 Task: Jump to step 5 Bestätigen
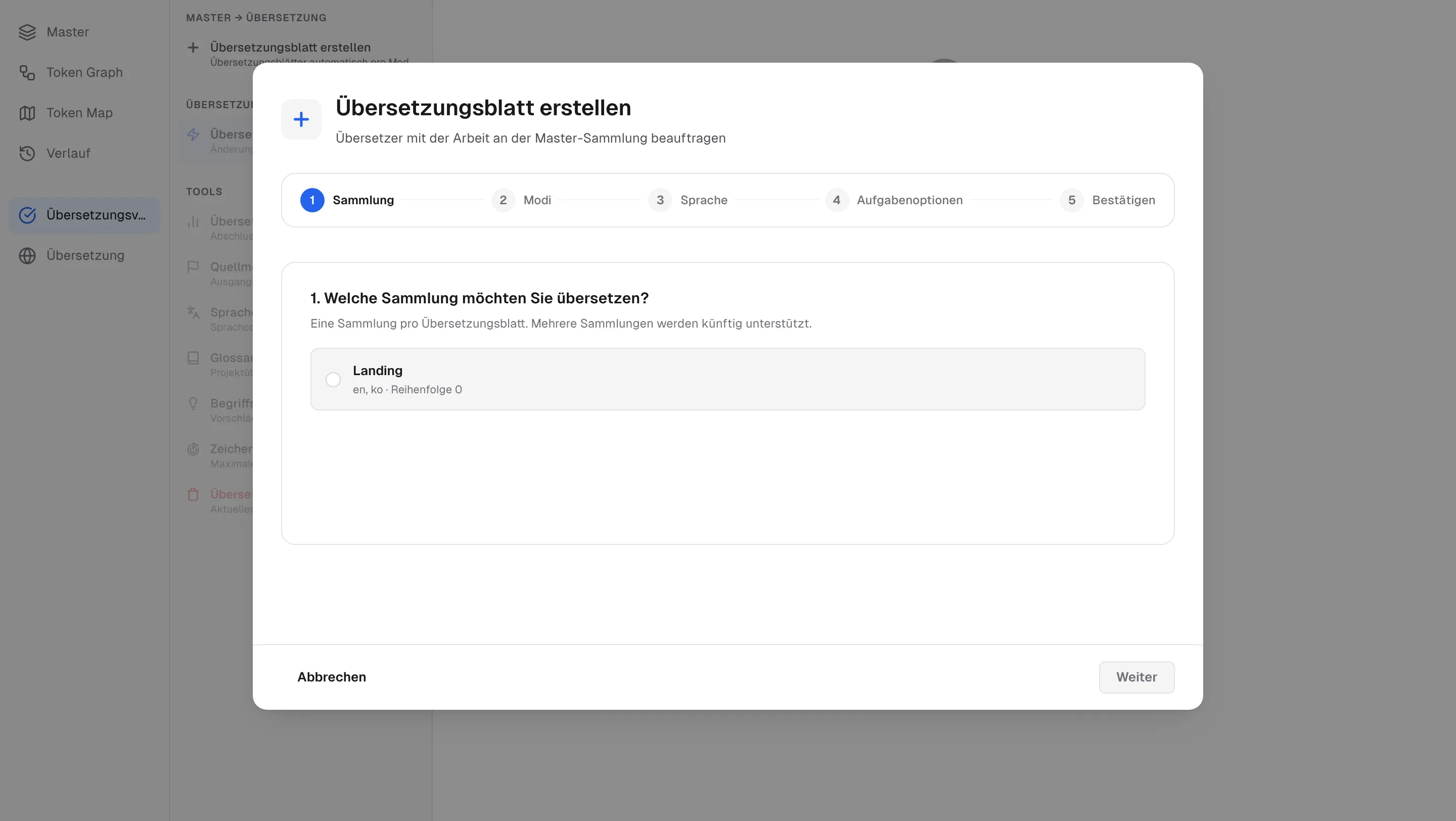[1107, 200]
